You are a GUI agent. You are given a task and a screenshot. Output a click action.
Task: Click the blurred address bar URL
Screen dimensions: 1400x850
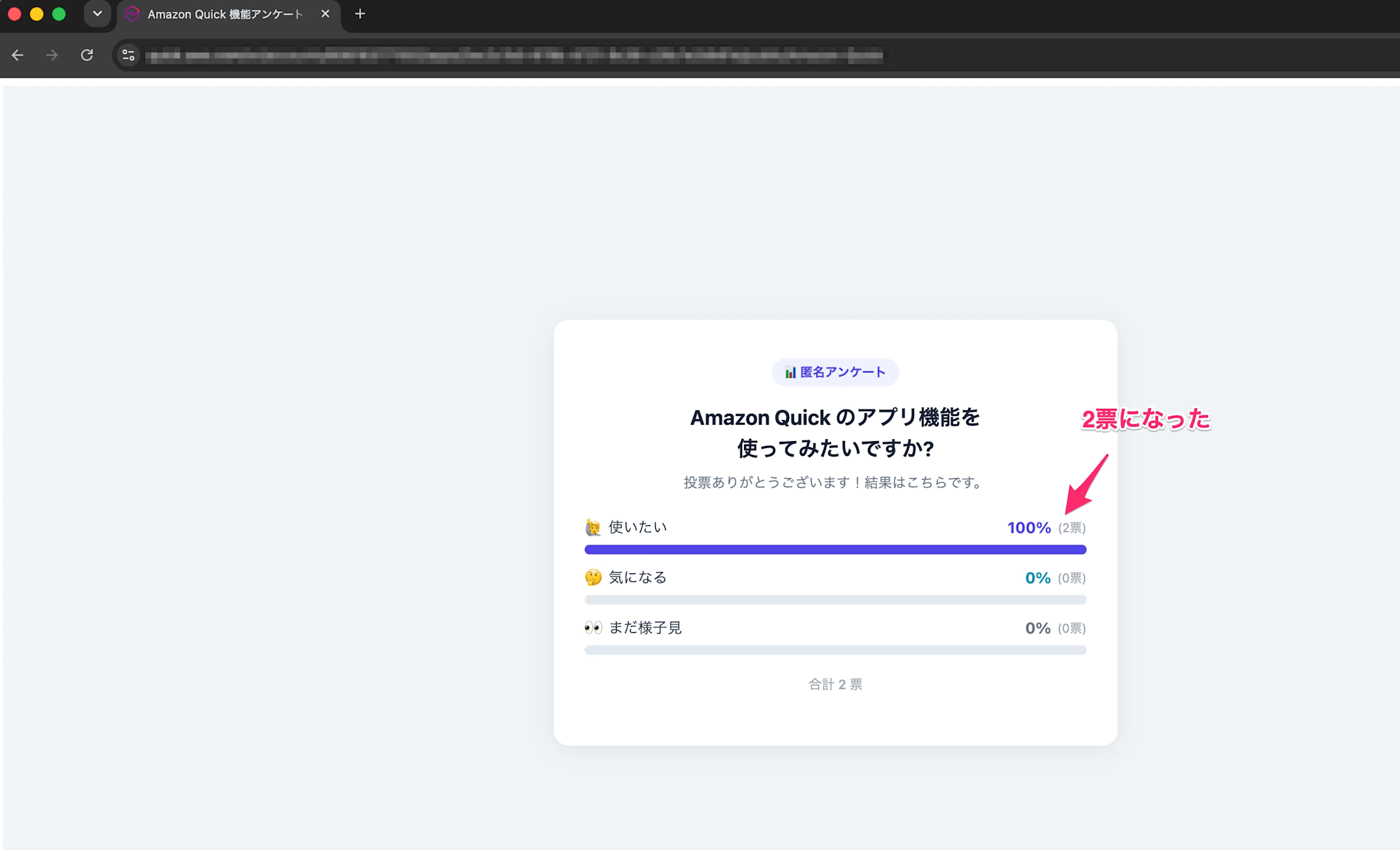click(x=514, y=55)
